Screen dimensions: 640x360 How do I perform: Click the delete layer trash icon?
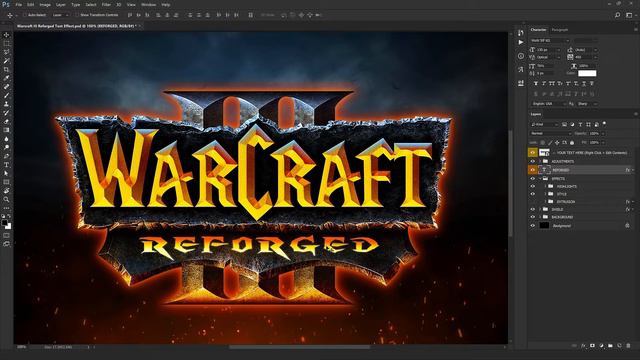tap(628, 346)
